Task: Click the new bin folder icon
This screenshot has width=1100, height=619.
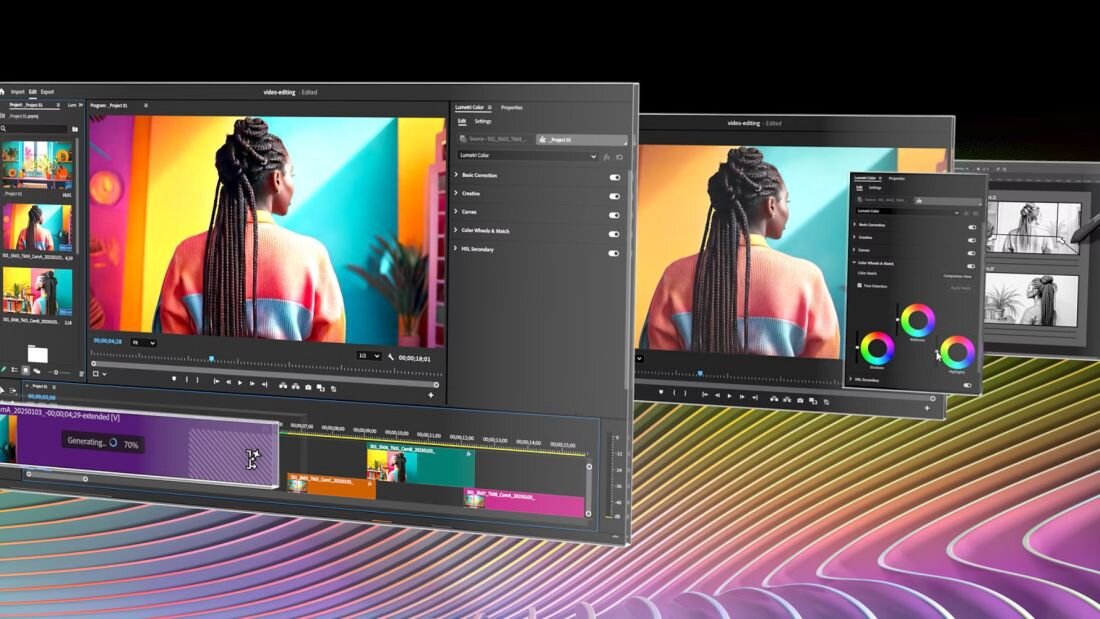Action: 75,129
